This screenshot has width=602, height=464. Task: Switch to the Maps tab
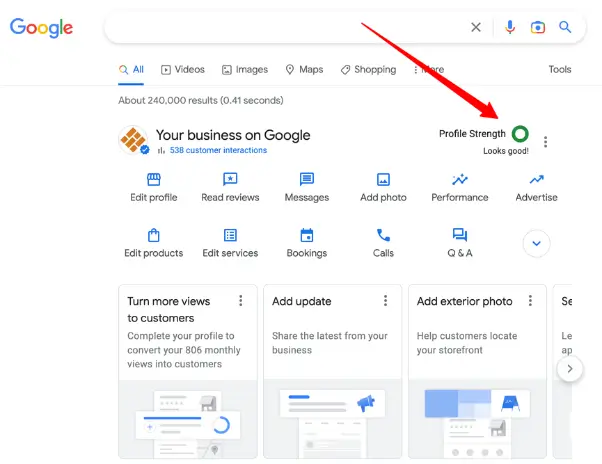click(304, 69)
